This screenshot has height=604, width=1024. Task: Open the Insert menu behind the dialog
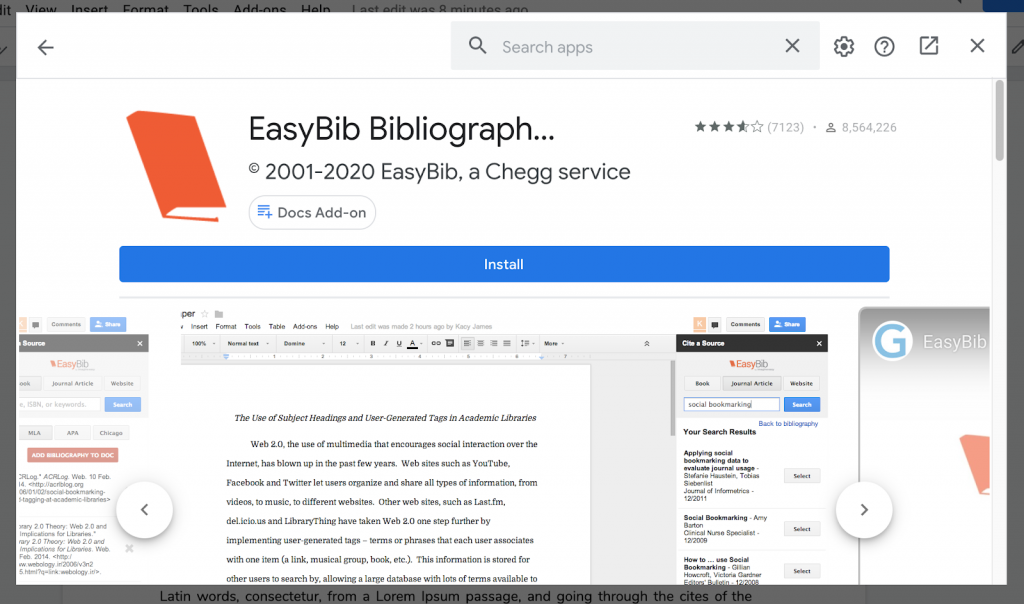89,8
